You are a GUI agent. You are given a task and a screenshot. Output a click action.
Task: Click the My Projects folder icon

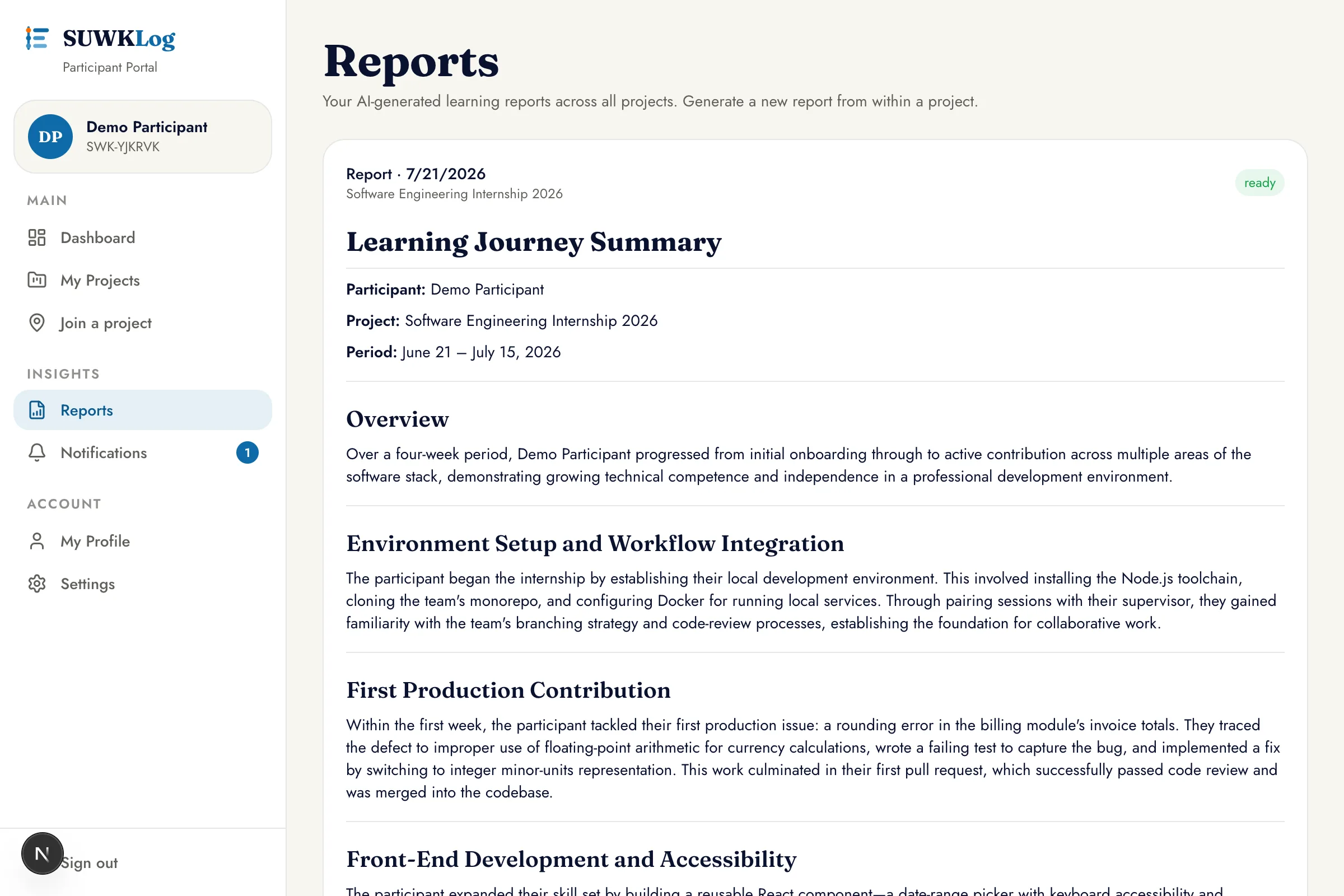point(36,280)
